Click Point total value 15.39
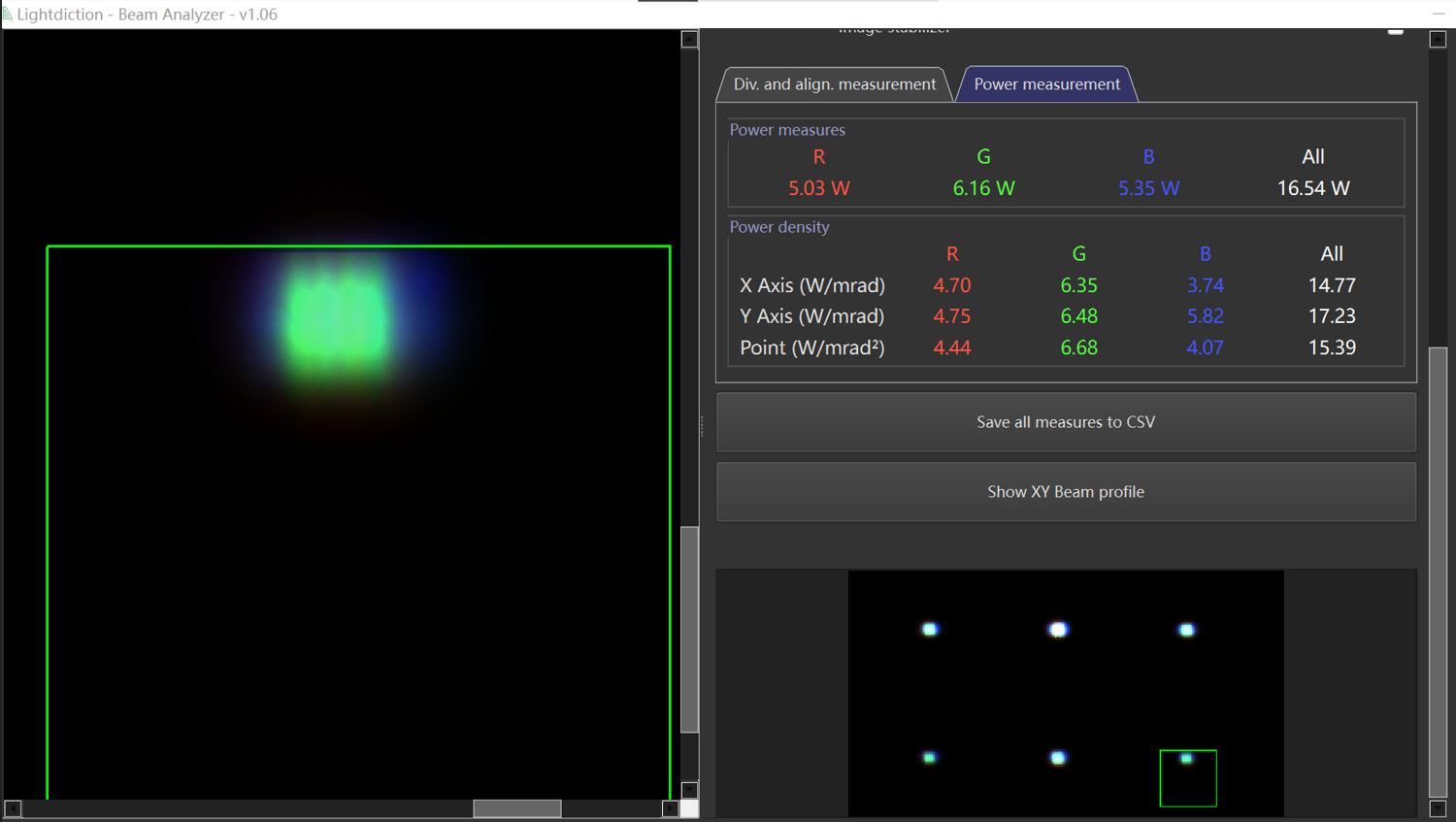Screen dimensions: 1456x822 coord(1332,347)
